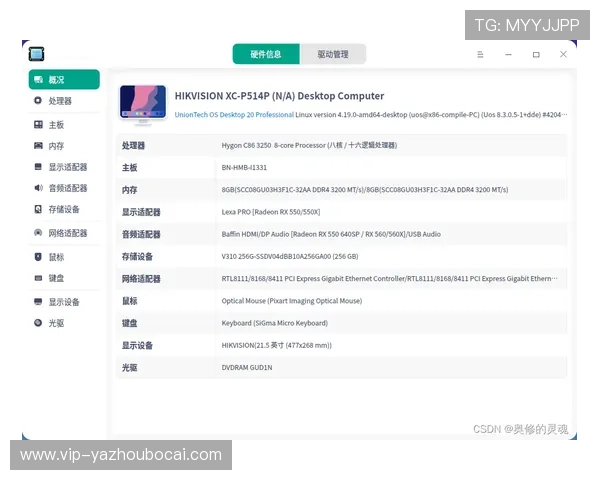Switch to the 硬件信息 hardware info tab
The width and height of the screenshot is (600, 480).
pyautogui.click(x=266, y=54)
